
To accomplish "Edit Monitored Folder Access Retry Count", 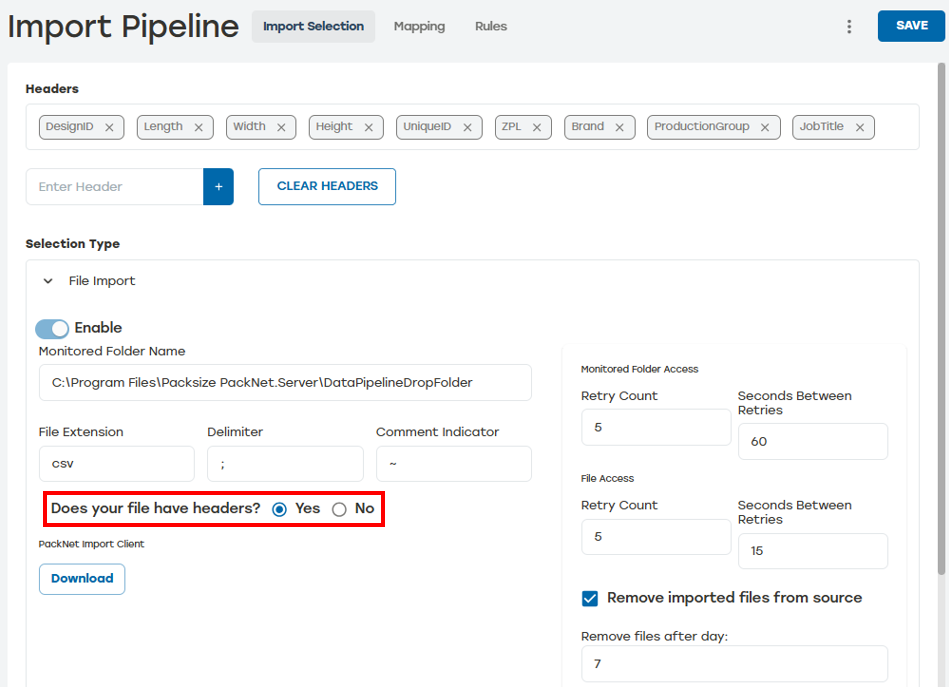I will tap(656, 427).
